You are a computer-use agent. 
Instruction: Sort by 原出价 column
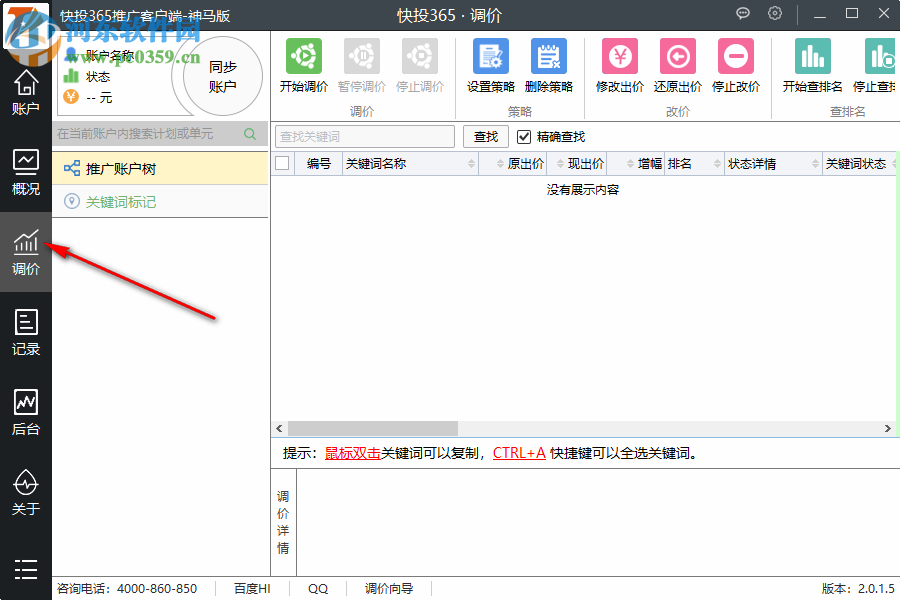513,164
